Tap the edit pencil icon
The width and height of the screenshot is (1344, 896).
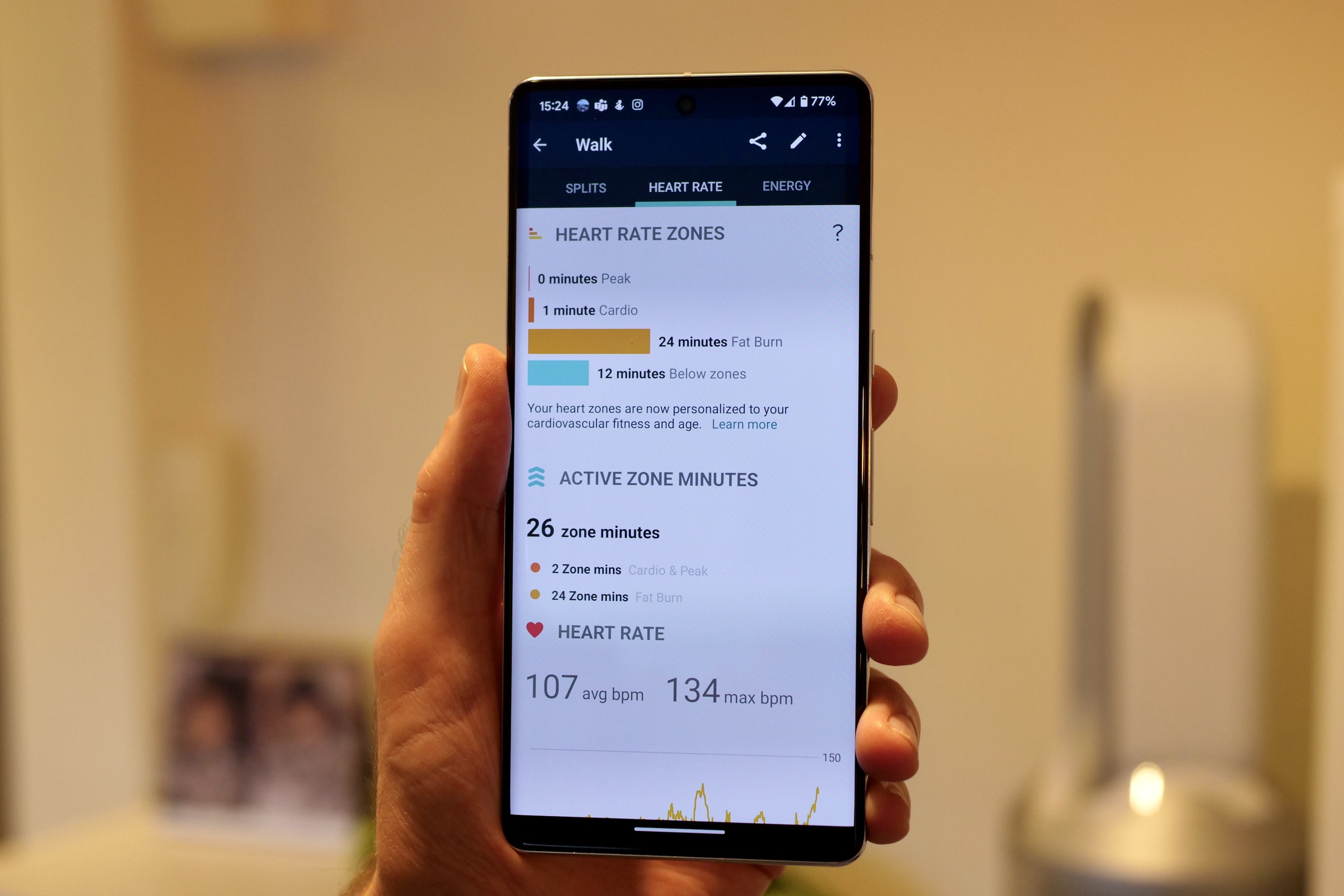[798, 140]
